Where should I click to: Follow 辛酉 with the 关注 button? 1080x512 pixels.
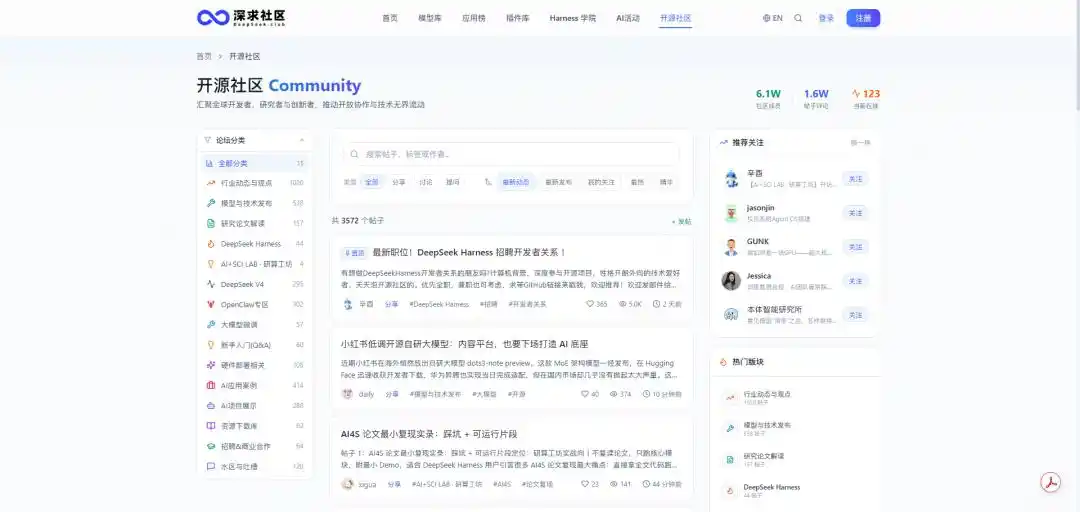click(855, 179)
